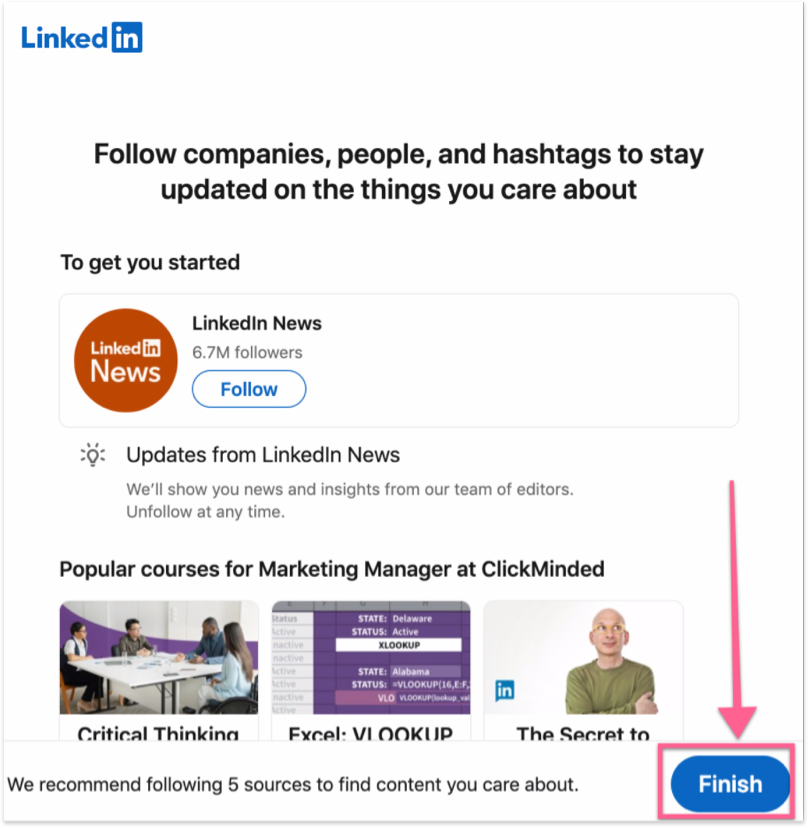The height and width of the screenshot is (828, 808).
Task: Click the 'in' badge on 'The Secret to' course thumbnail
Action: (506, 690)
